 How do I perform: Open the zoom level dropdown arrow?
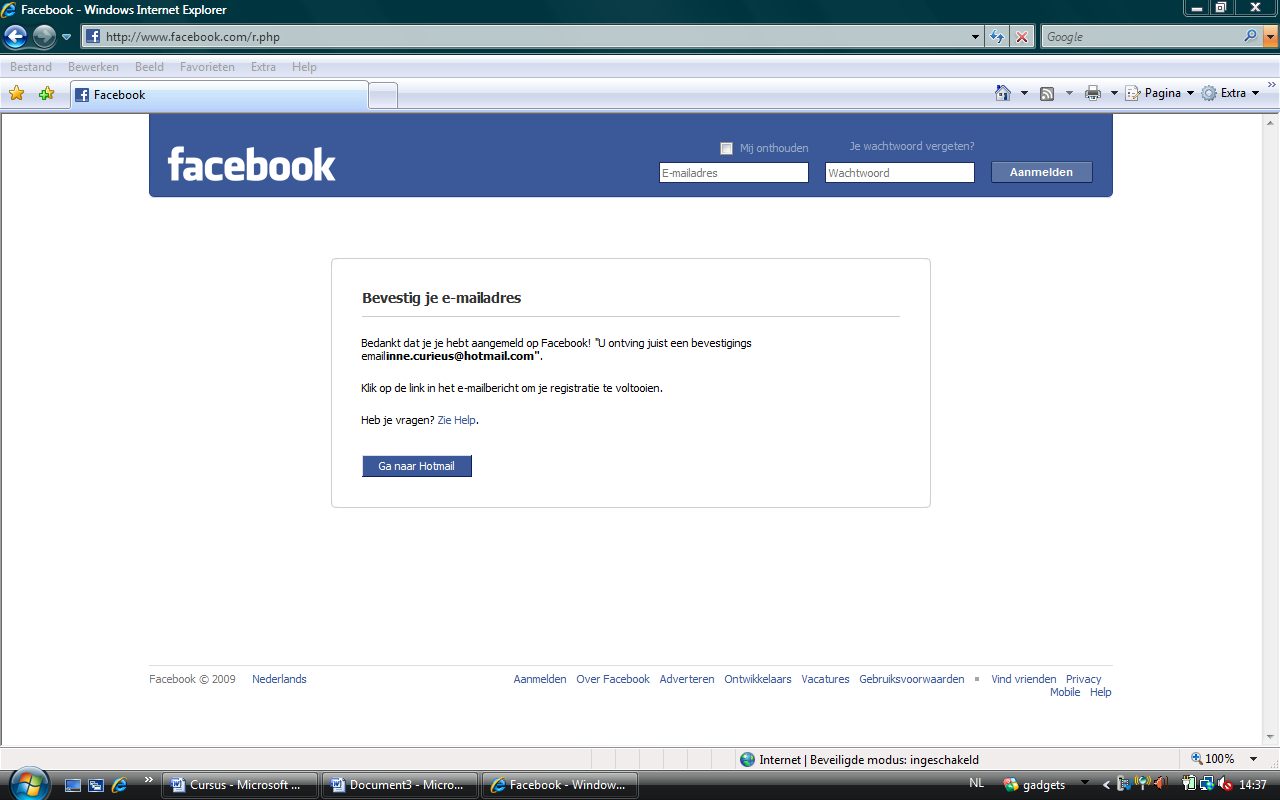pyautogui.click(x=1254, y=759)
